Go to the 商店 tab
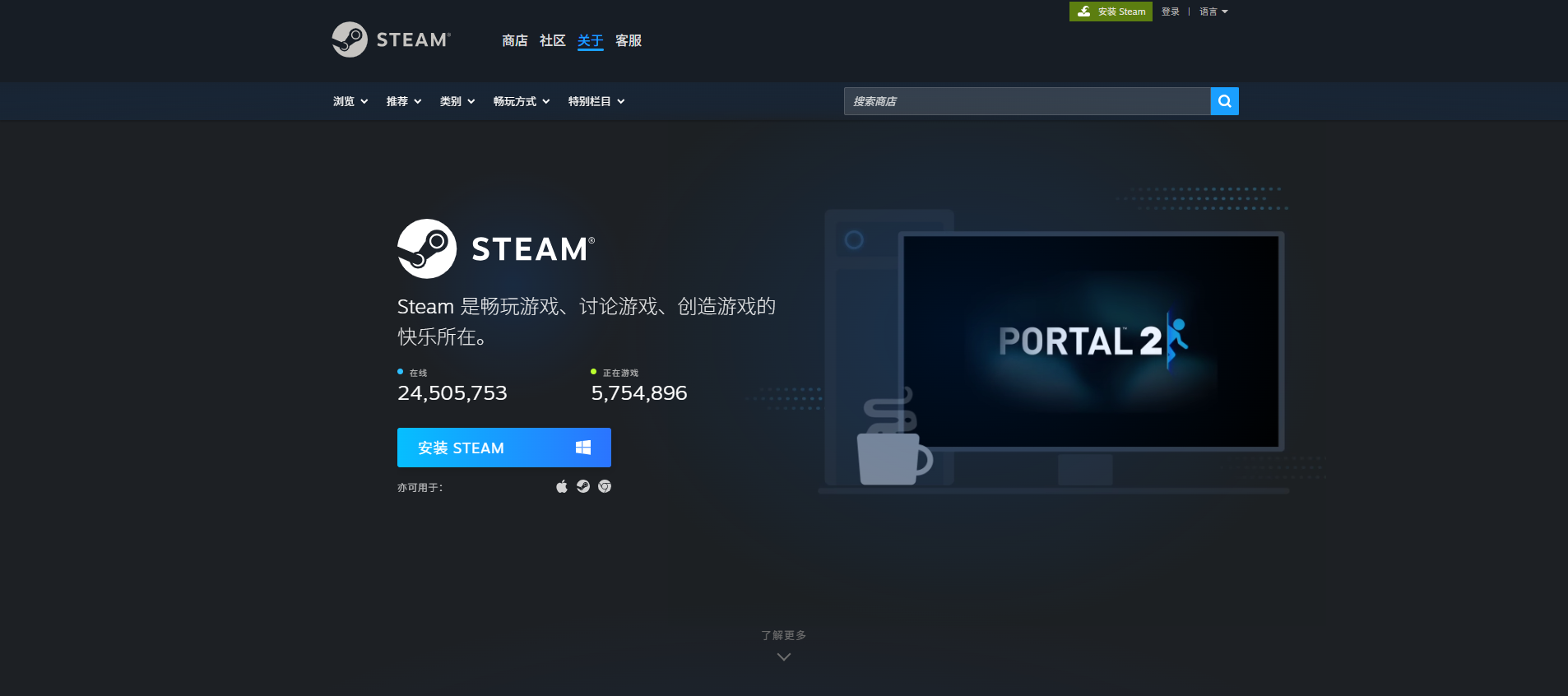Viewport: 1568px width, 696px height. click(515, 40)
